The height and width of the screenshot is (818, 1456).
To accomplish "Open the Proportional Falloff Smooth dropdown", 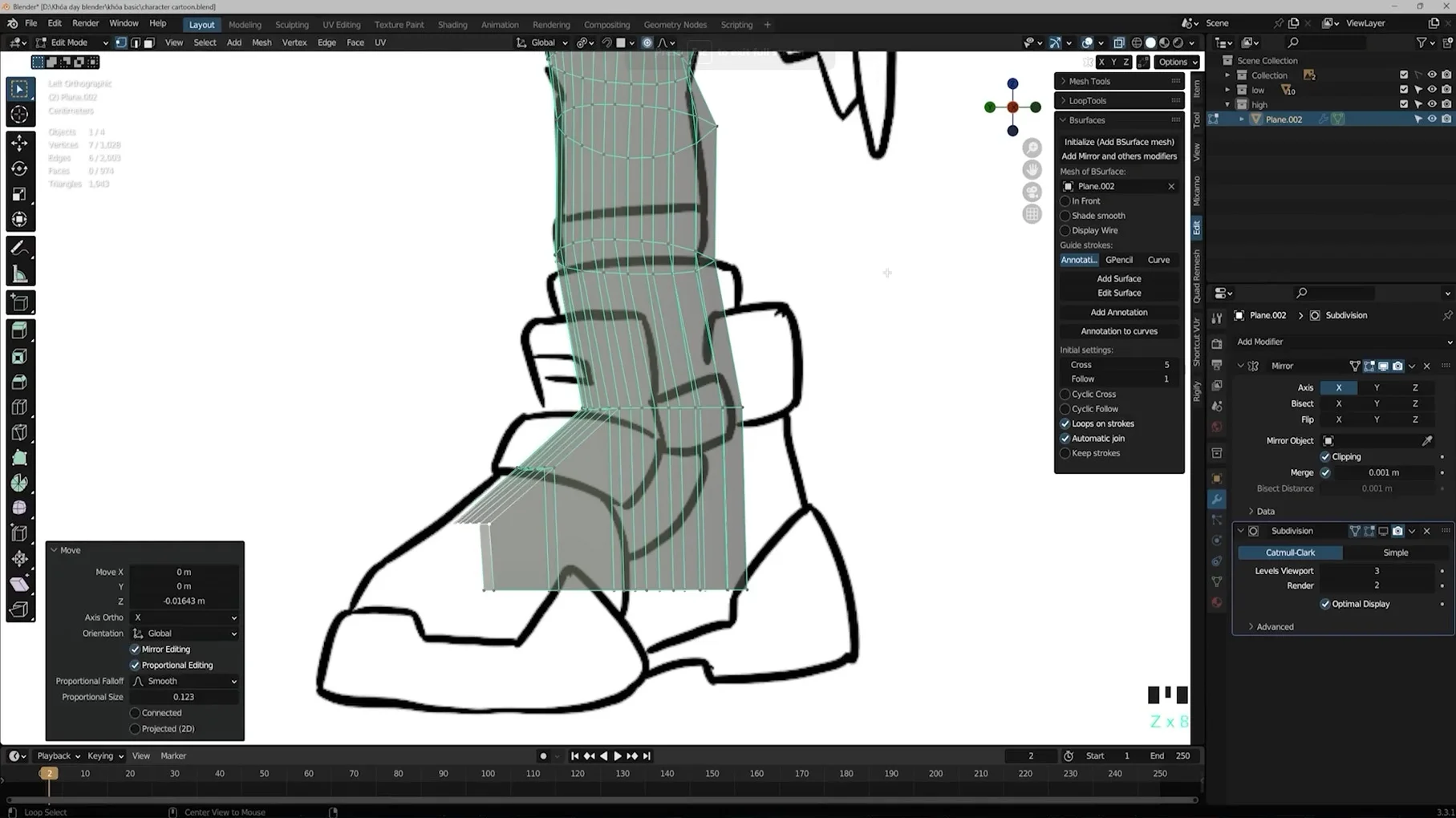I will point(185,682).
